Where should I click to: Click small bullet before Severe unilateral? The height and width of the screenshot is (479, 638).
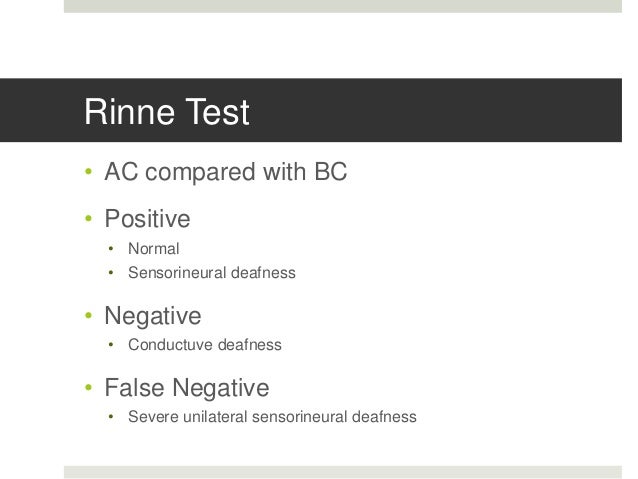click(111, 417)
